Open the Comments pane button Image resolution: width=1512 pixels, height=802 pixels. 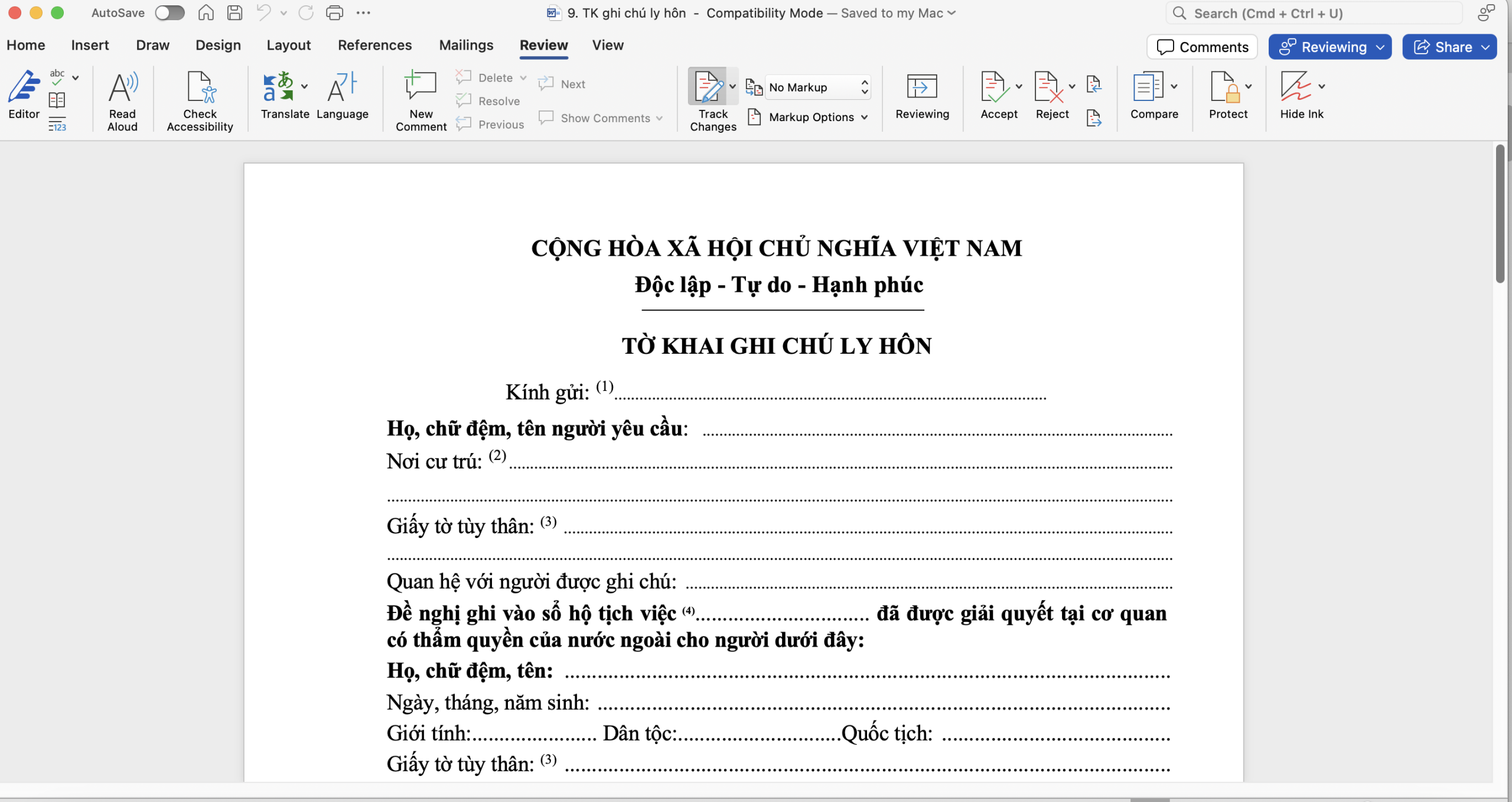click(1202, 47)
